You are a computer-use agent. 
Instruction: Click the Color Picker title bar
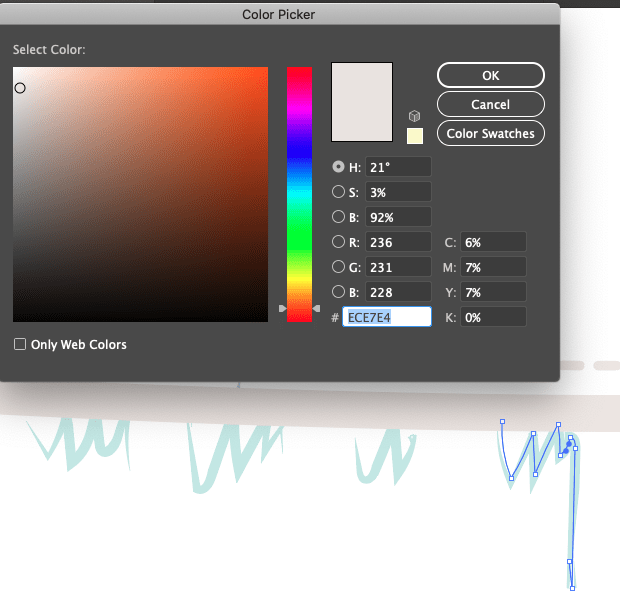pos(278,15)
